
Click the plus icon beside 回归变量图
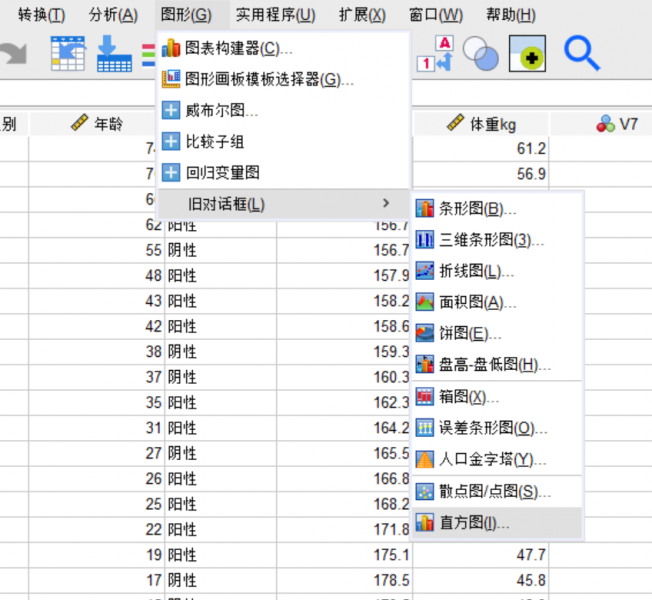[x=171, y=173]
